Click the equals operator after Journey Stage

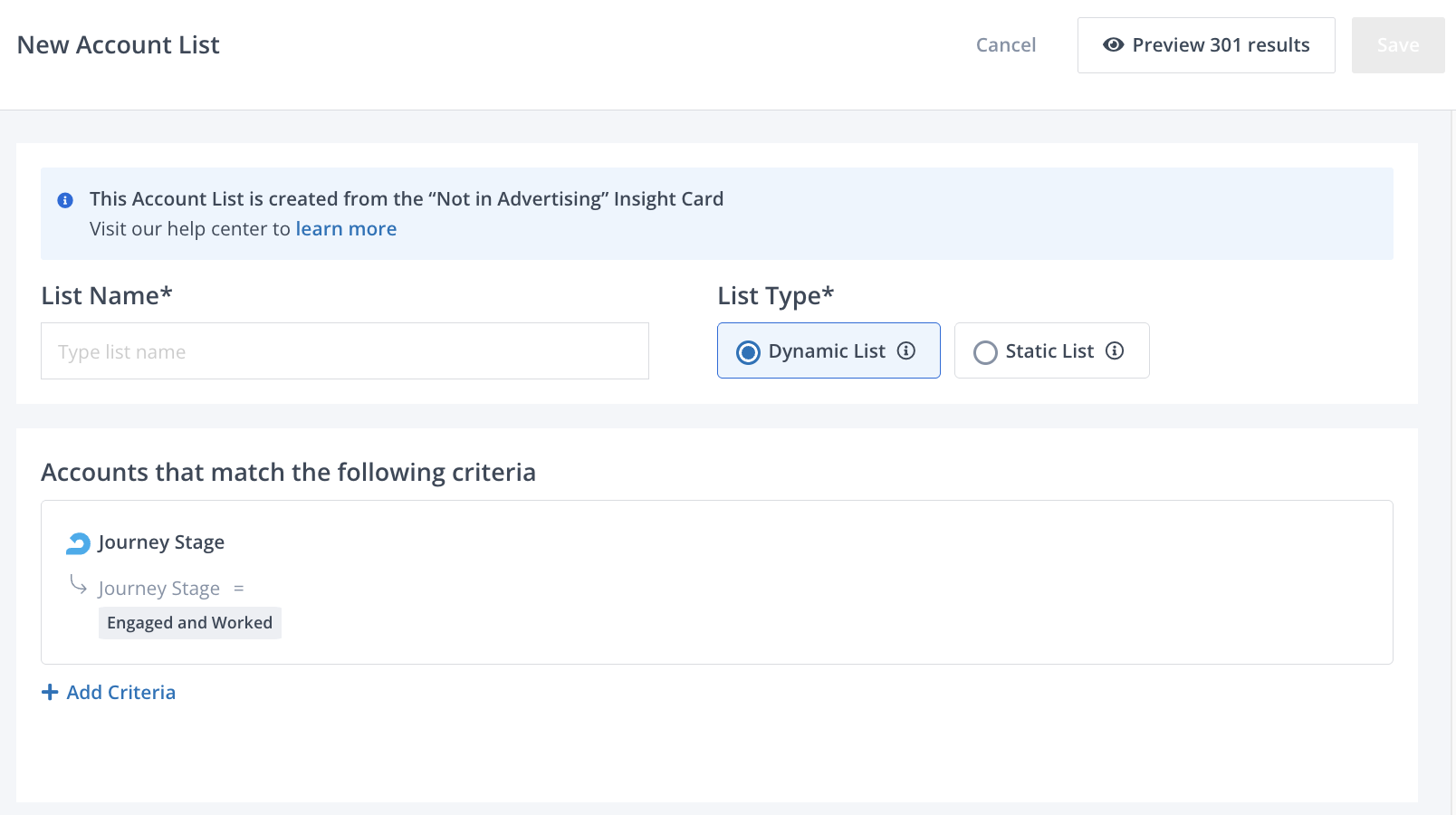[x=239, y=589]
